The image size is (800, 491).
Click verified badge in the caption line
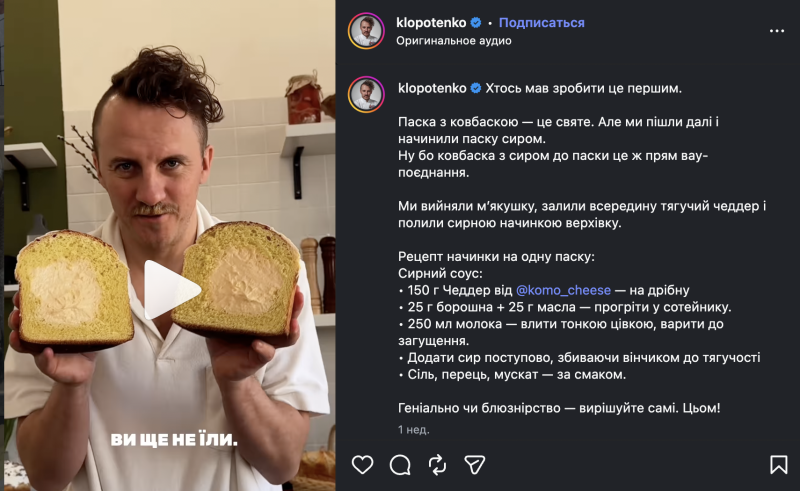pos(476,88)
